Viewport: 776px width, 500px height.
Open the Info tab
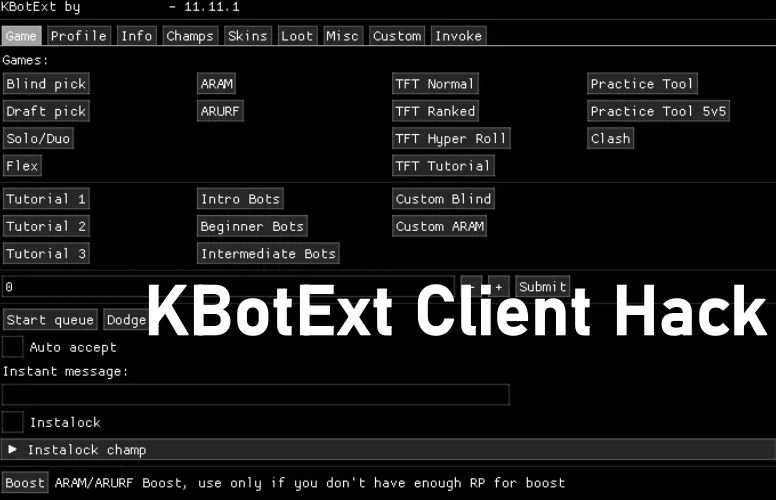pyautogui.click(x=137, y=36)
